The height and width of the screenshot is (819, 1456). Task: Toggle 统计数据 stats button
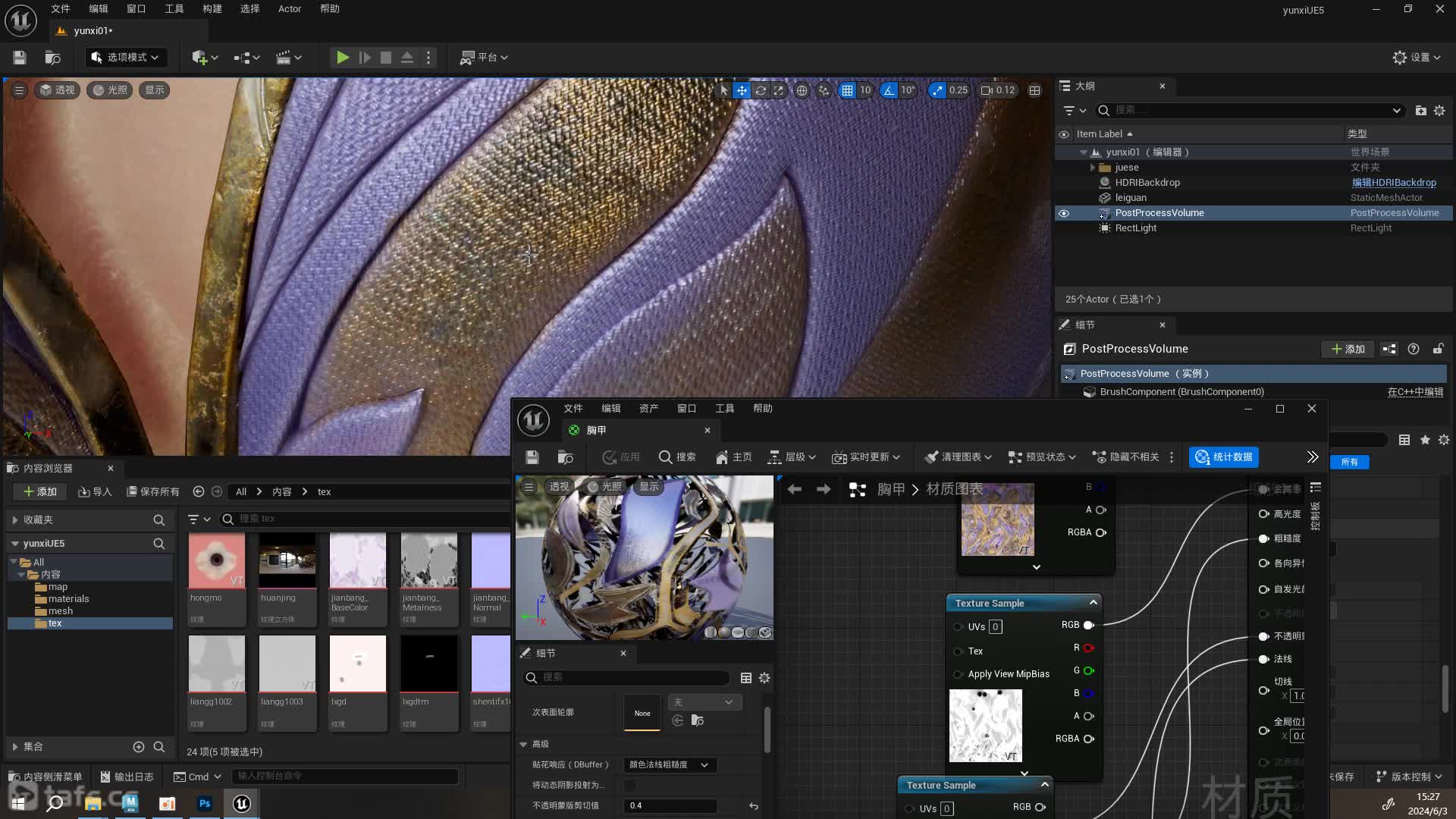1224,457
